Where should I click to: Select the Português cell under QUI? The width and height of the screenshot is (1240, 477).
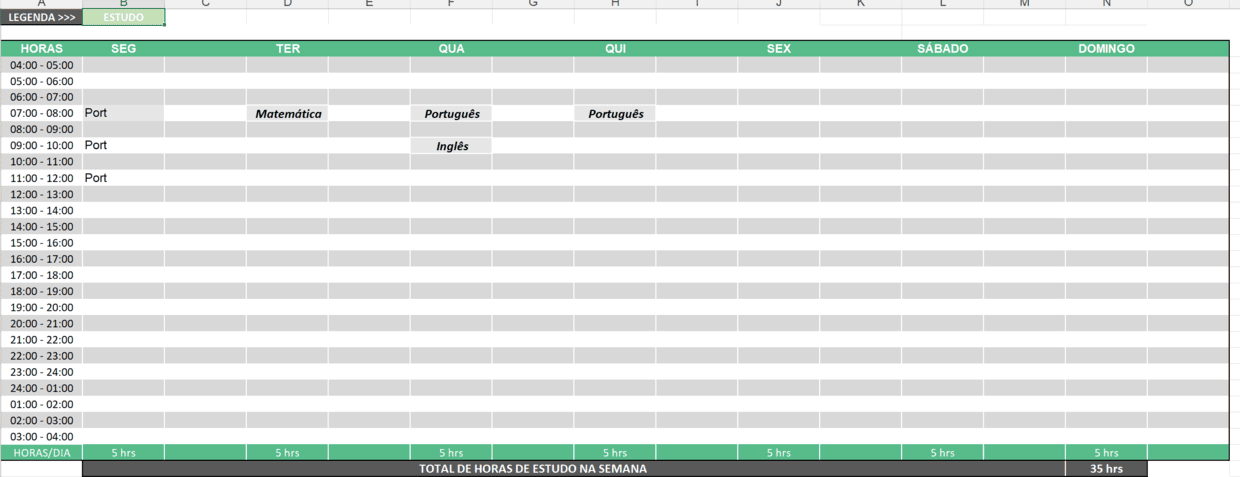(615, 114)
